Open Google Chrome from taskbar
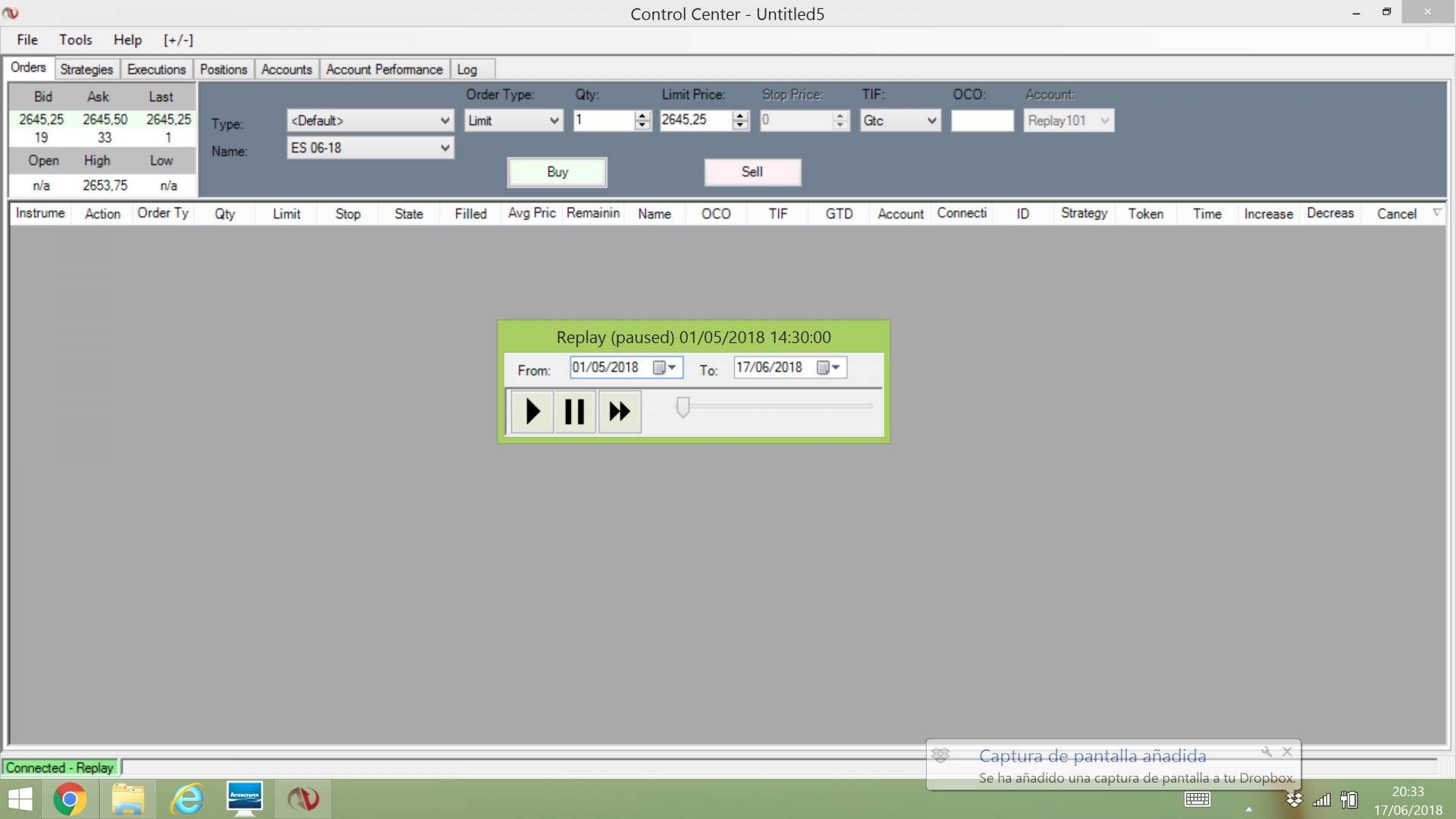1456x819 pixels. (x=70, y=799)
